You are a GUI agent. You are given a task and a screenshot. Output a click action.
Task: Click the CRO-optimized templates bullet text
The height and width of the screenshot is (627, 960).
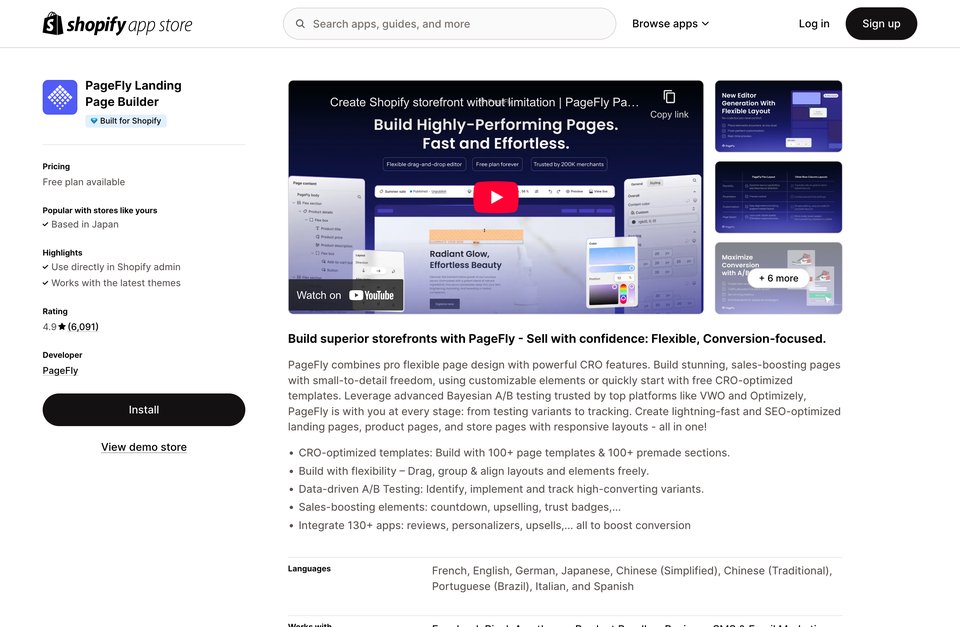(x=514, y=452)
